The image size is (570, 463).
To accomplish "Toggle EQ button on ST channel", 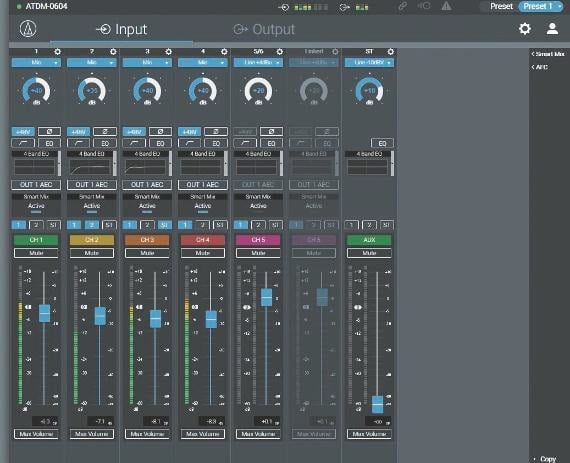I will coord(382,143).
